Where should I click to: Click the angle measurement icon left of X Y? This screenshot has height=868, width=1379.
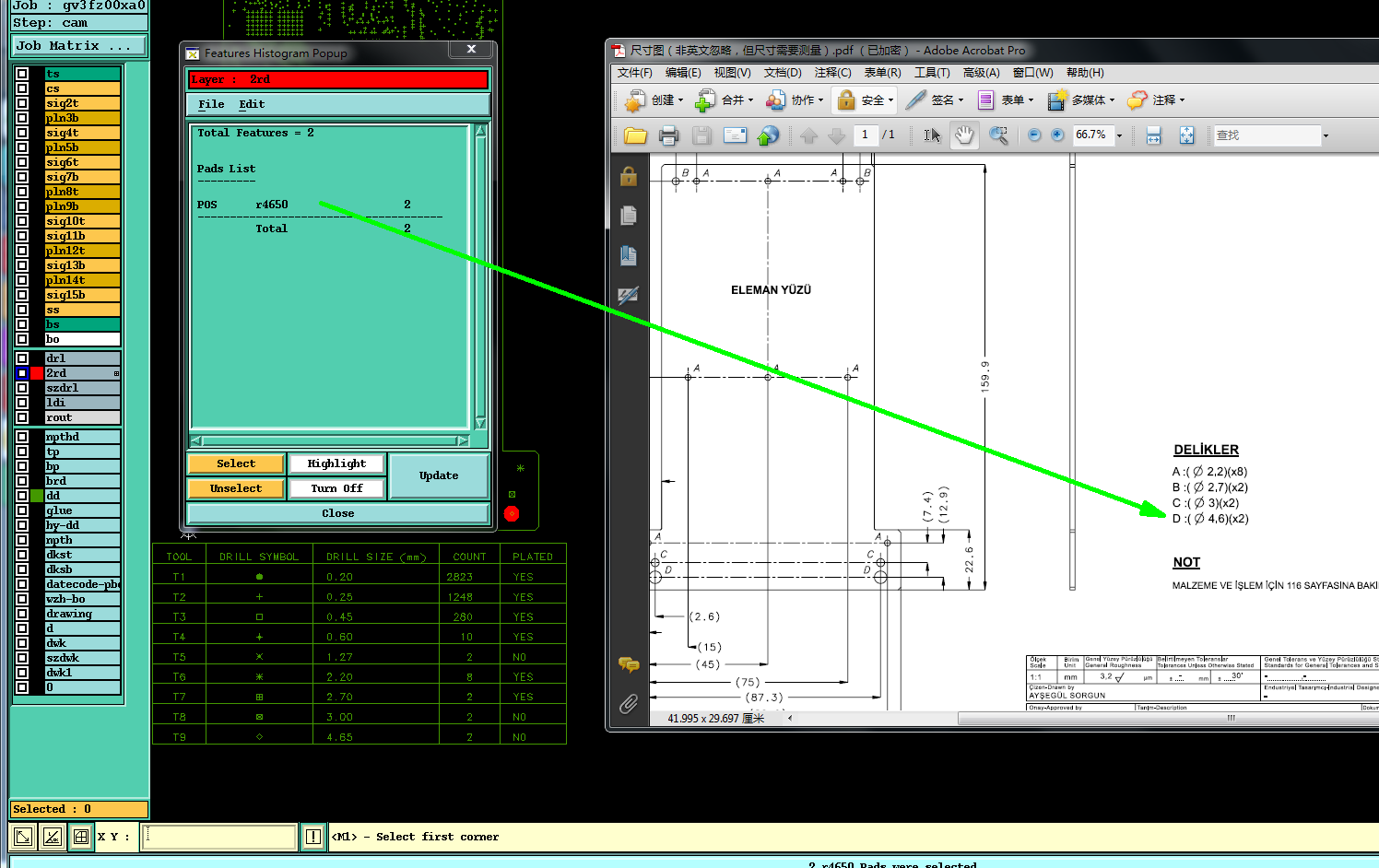[53, 837]
